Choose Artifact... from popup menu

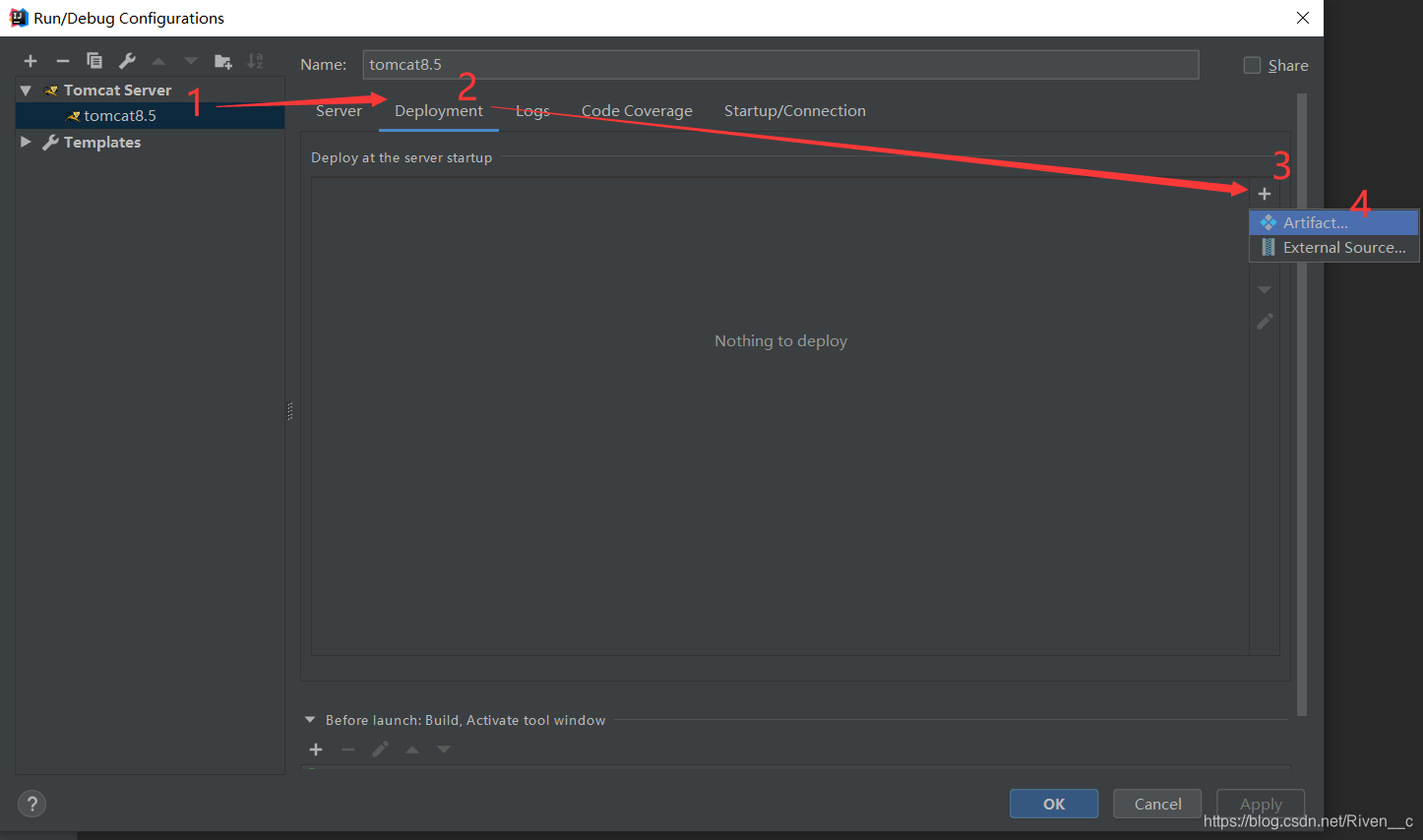[x=1333, y=222]
